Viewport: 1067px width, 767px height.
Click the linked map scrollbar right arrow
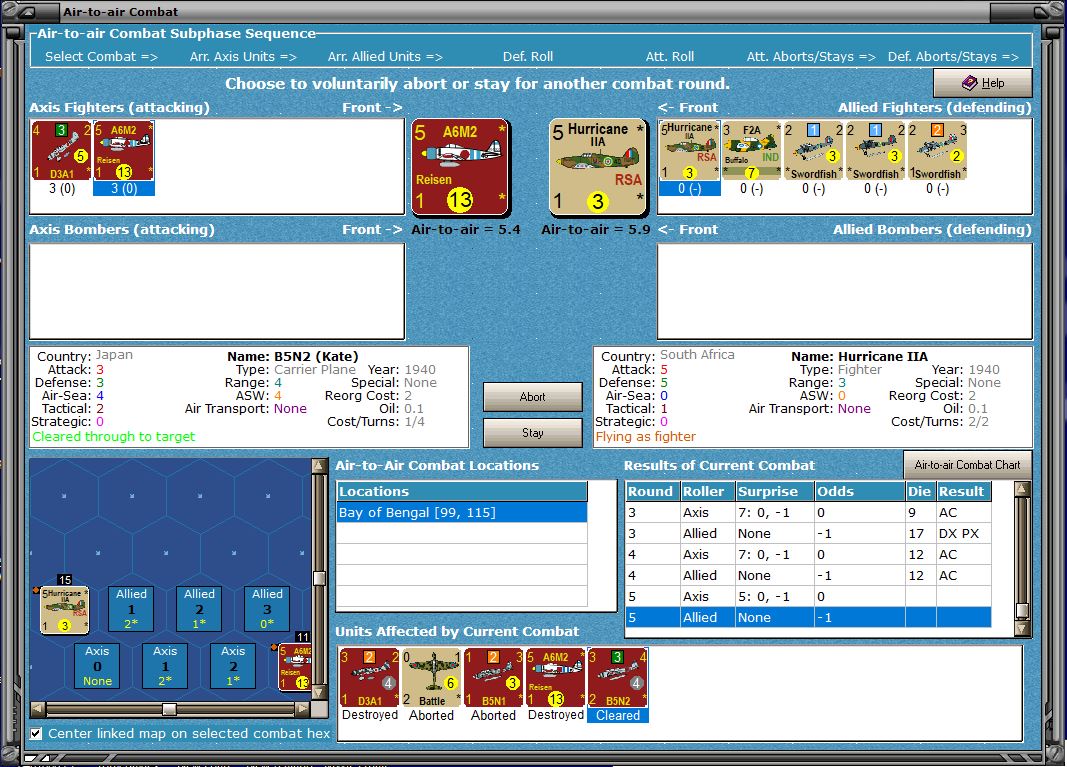tap(302, 709)
